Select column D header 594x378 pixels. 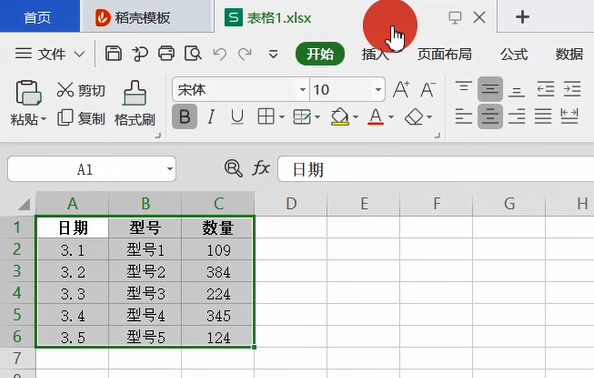click(291, 204)
